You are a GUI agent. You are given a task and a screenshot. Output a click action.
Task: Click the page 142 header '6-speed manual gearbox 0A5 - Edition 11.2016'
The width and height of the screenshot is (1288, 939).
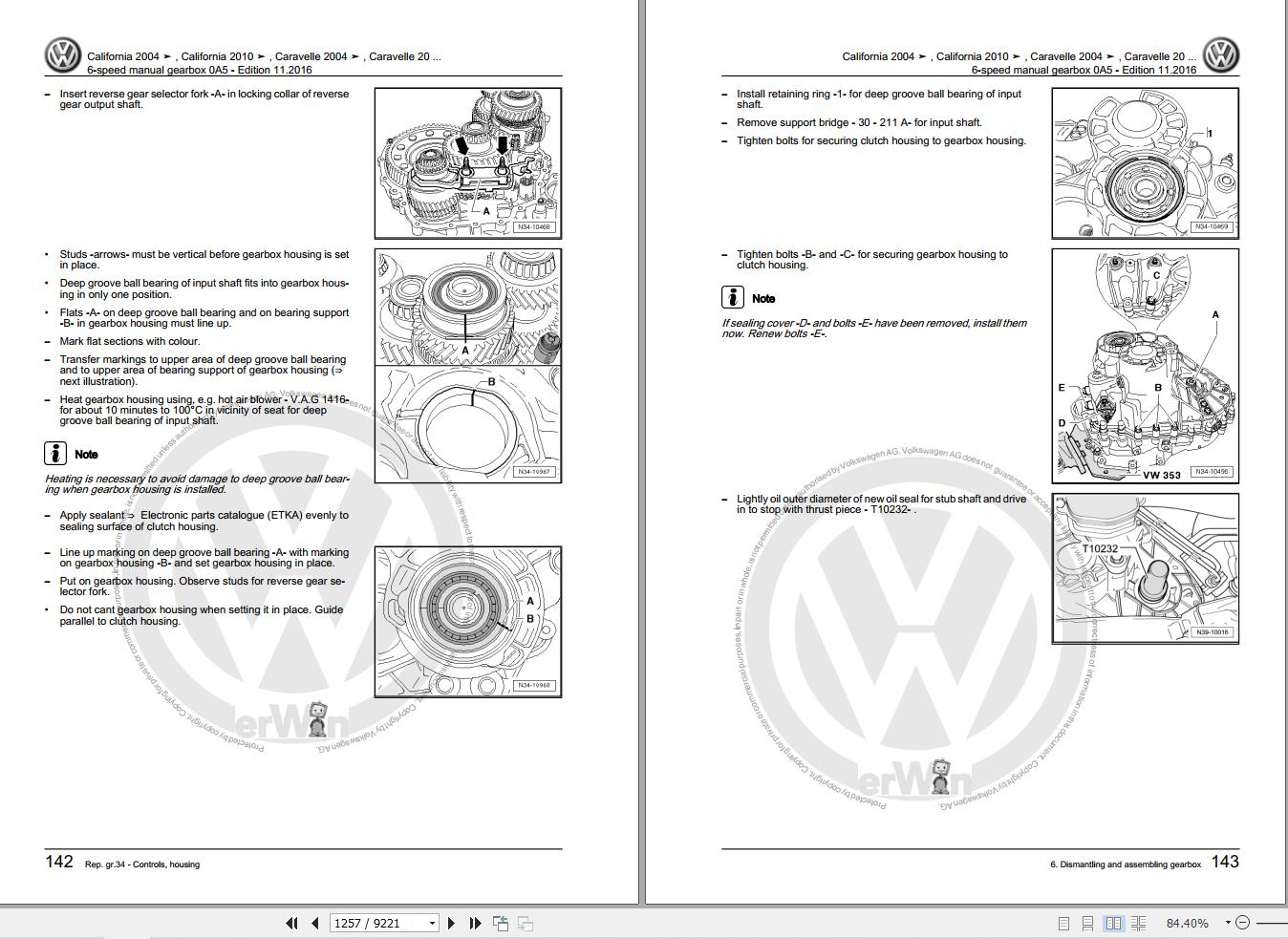[x=200, y=70]
